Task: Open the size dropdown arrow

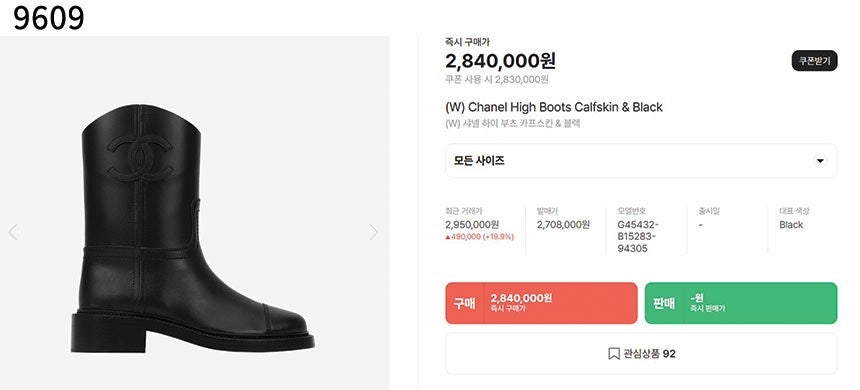Action: pos(820,161)
